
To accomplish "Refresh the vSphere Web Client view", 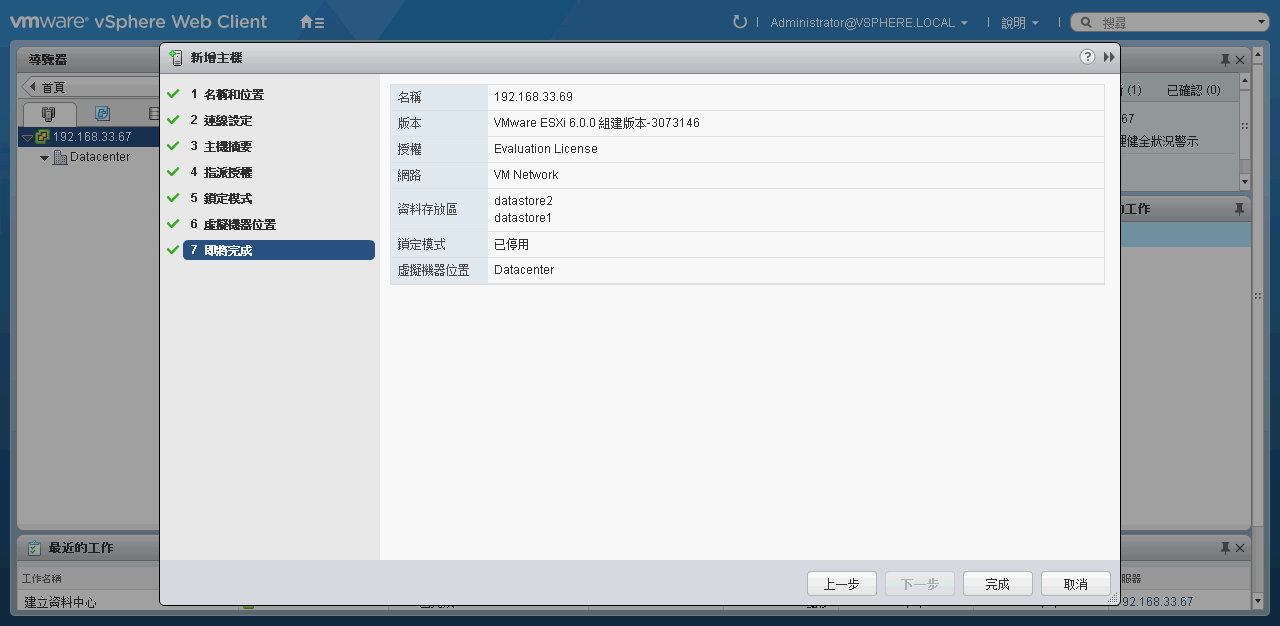I will click(740, 22).
